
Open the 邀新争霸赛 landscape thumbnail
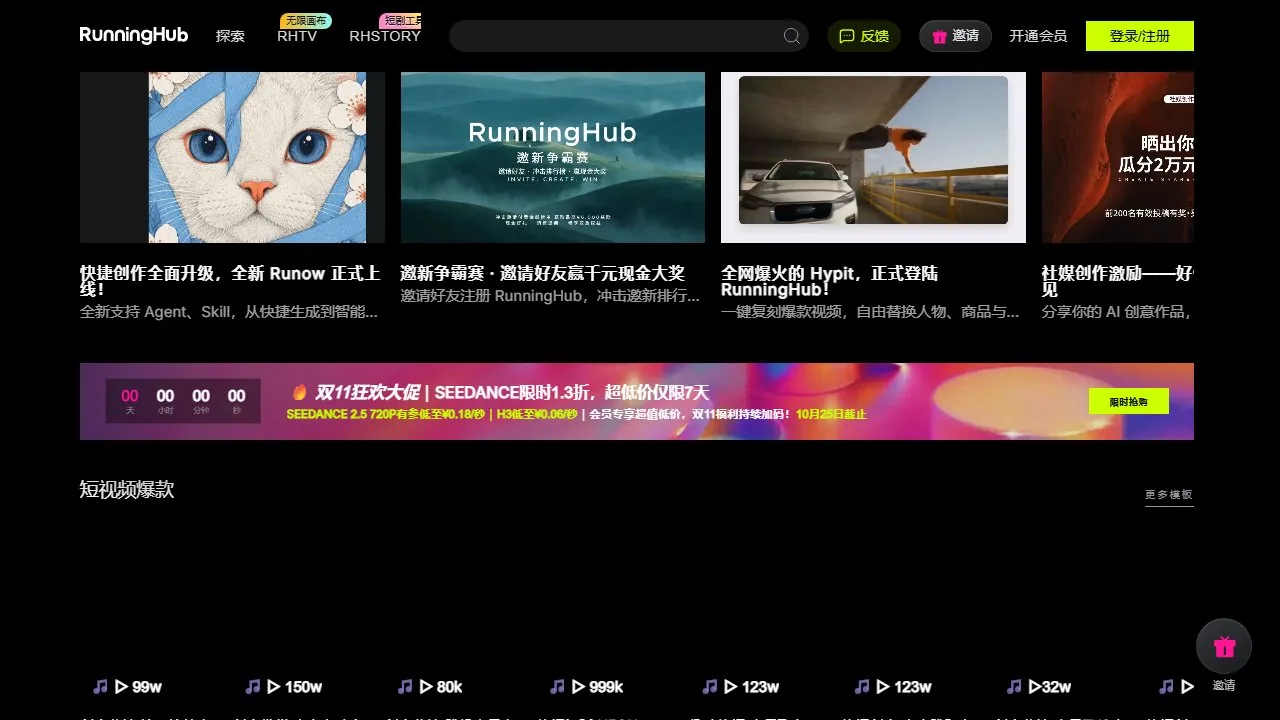553,157
